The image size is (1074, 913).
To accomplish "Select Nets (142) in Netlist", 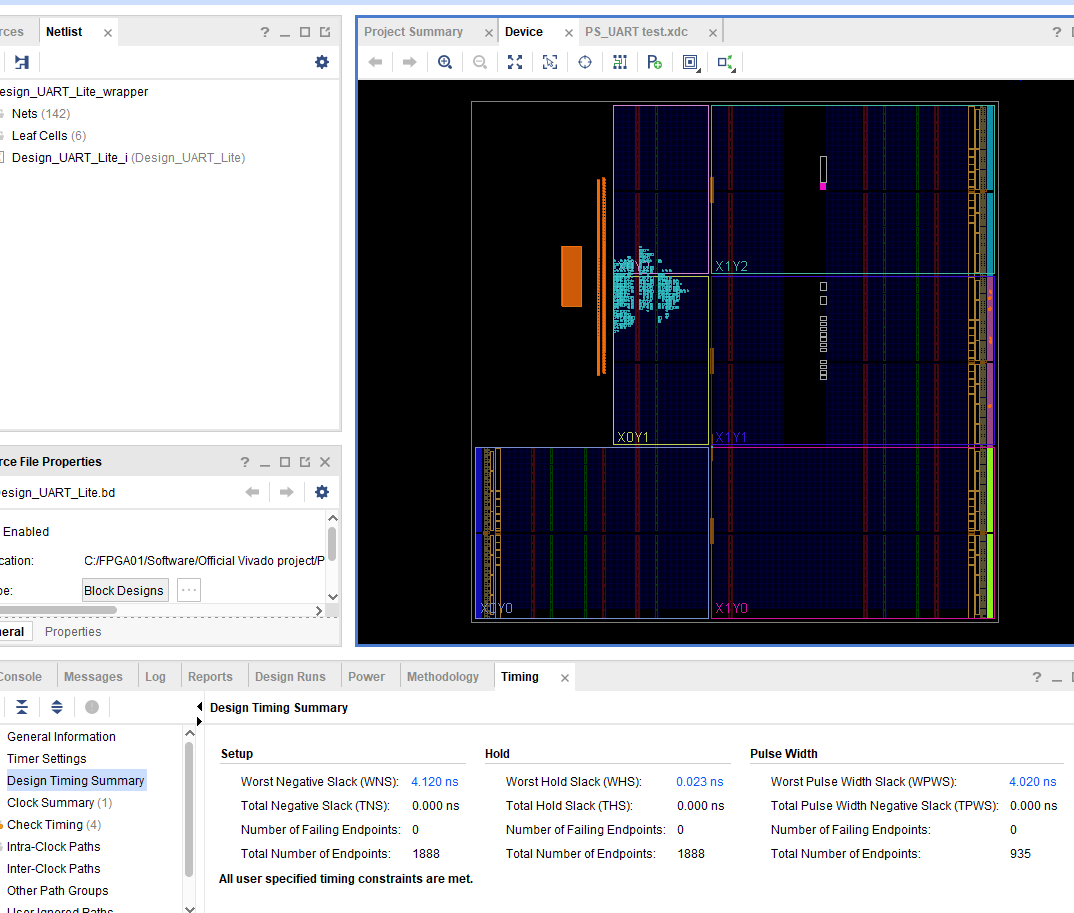I will click(x=41, y=114).
